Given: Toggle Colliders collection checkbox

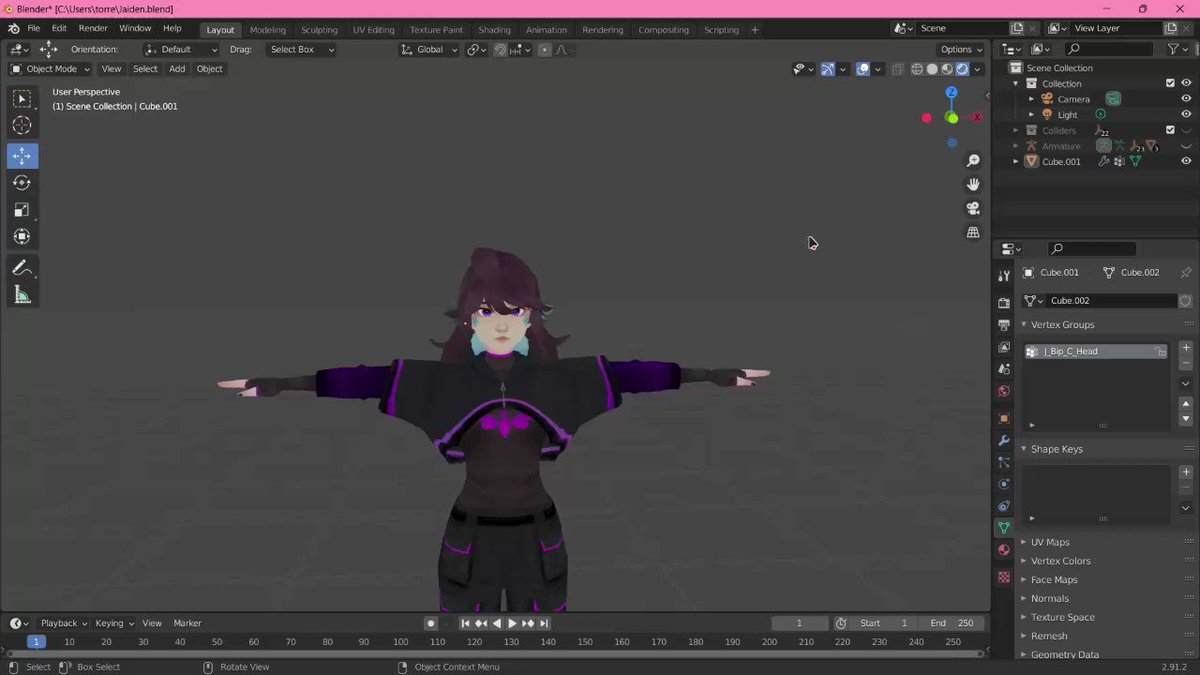Looking at the screenshot, I should tap(1170, 130).
